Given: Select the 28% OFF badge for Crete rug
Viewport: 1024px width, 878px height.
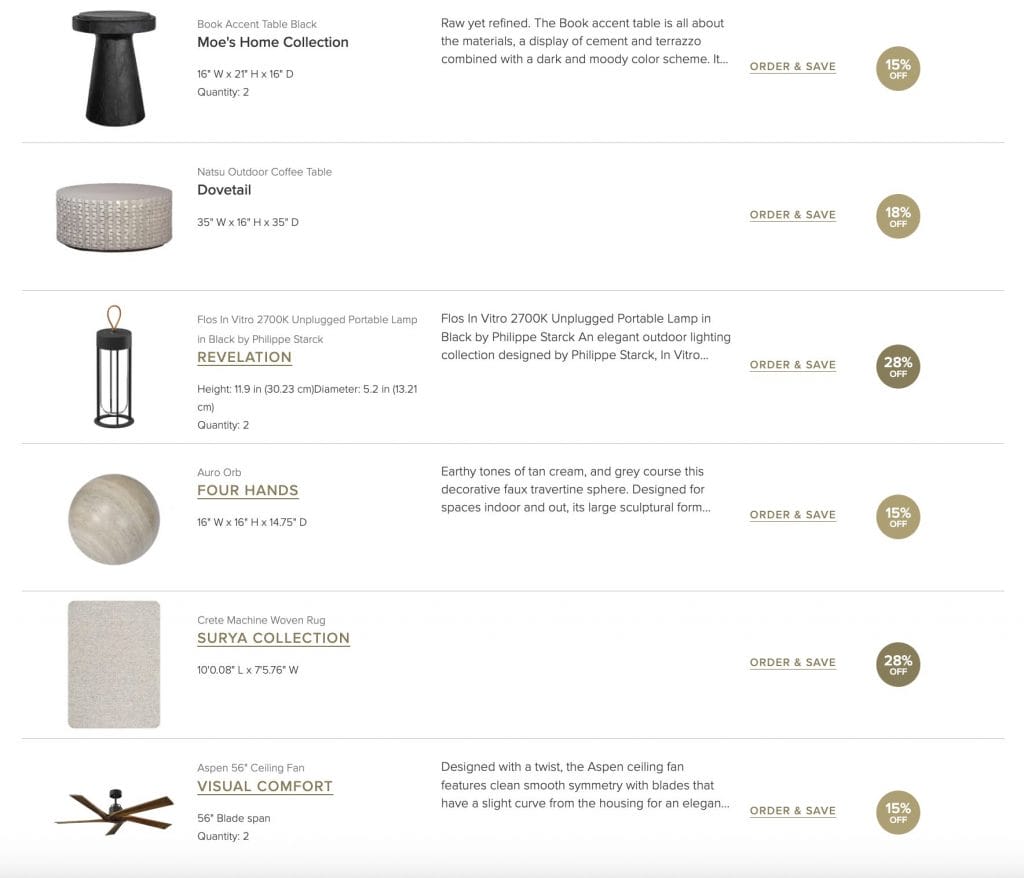Looking at the screenshot, I should (897, 664).
